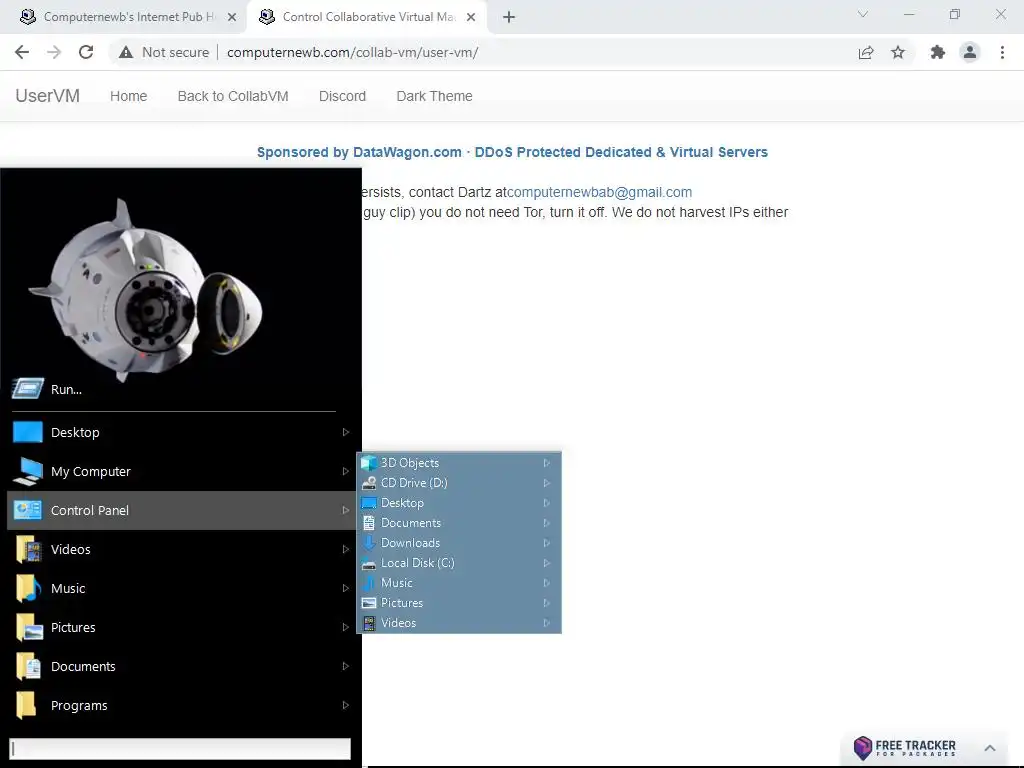Open the Run... command icon
This screenshot has height=768, width=1024.
27,389
